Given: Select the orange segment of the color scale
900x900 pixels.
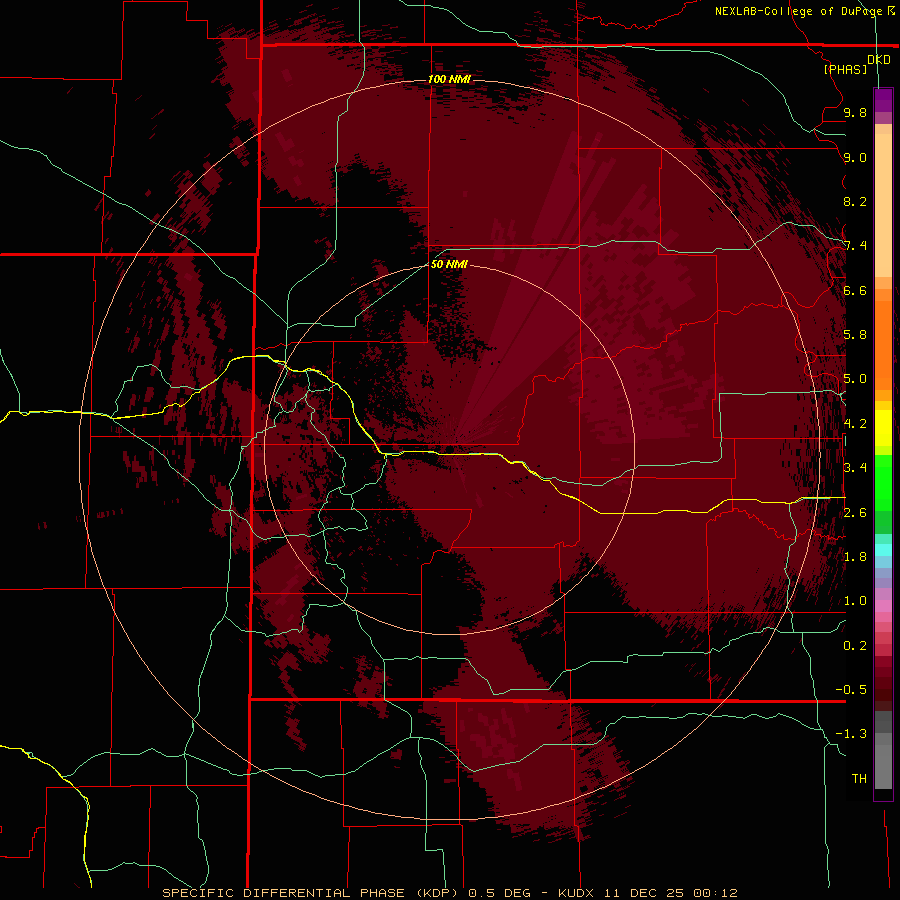Looking at the screenshot, I should (x=883, y=345).
